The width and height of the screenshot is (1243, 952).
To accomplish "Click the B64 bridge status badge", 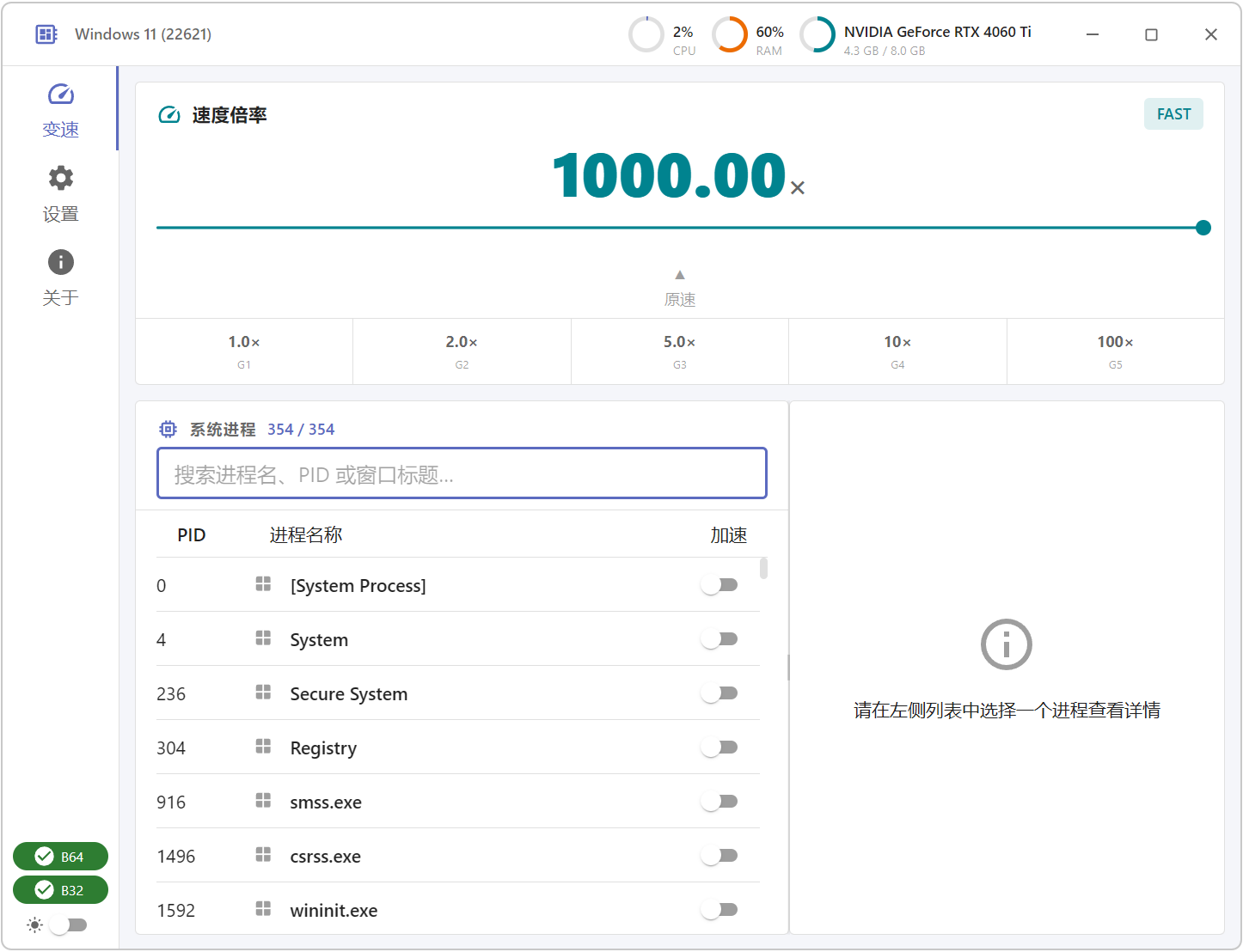I will (x=60, y=857).
